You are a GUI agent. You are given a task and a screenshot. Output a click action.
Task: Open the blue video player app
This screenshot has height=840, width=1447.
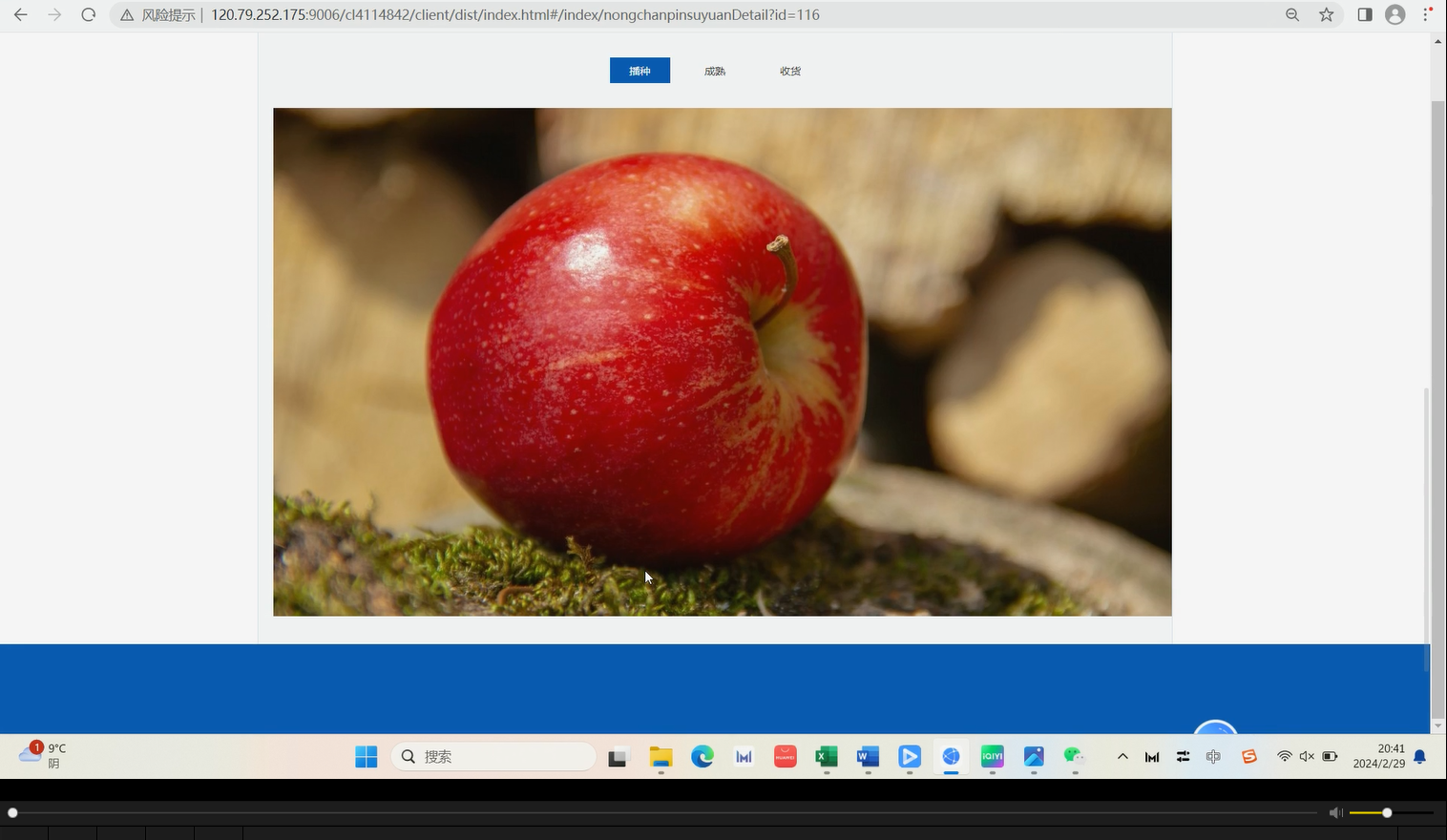click(x=910, y=757)
